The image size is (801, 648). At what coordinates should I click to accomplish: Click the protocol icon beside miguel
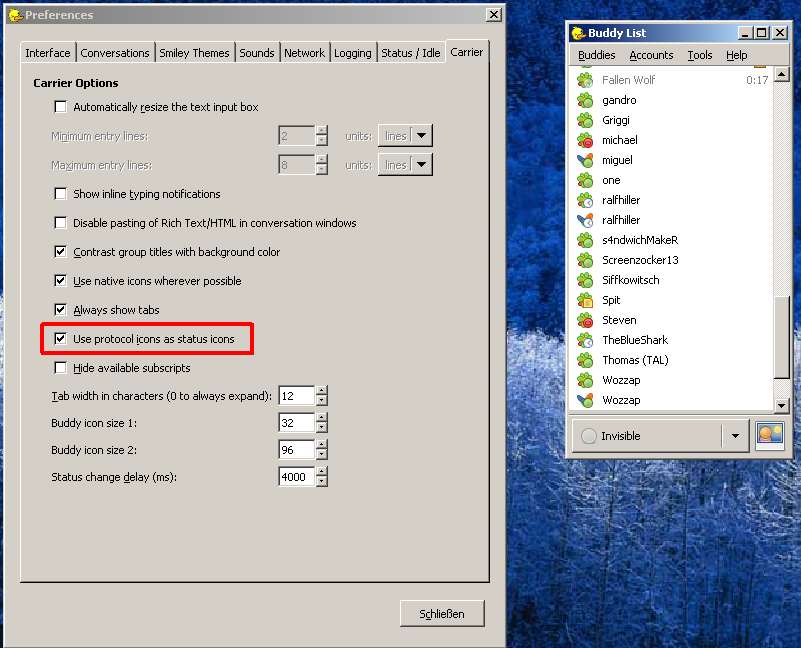pos(585,160)
